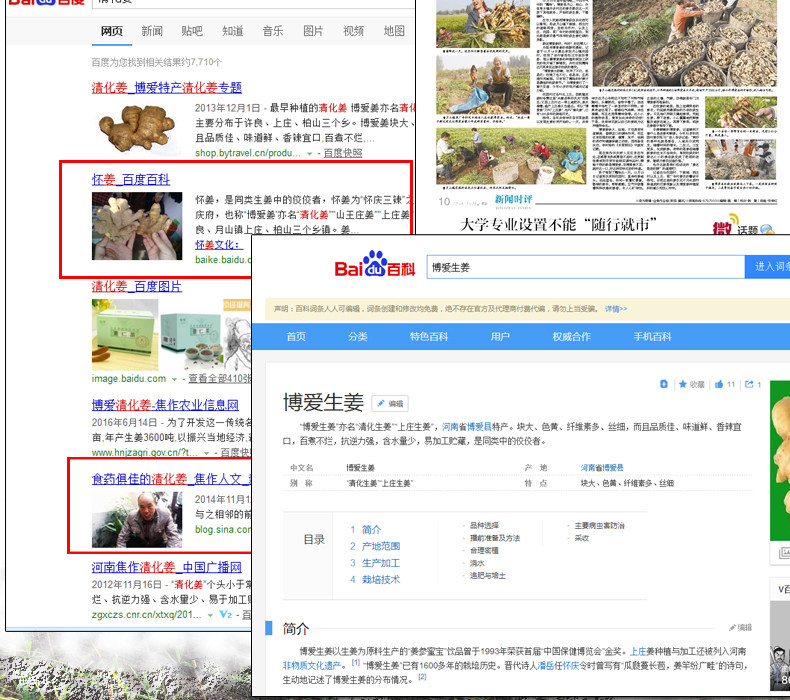790x700 pixels.
Task: Click the blue document icon near 收藏
Action: (664, 384)
